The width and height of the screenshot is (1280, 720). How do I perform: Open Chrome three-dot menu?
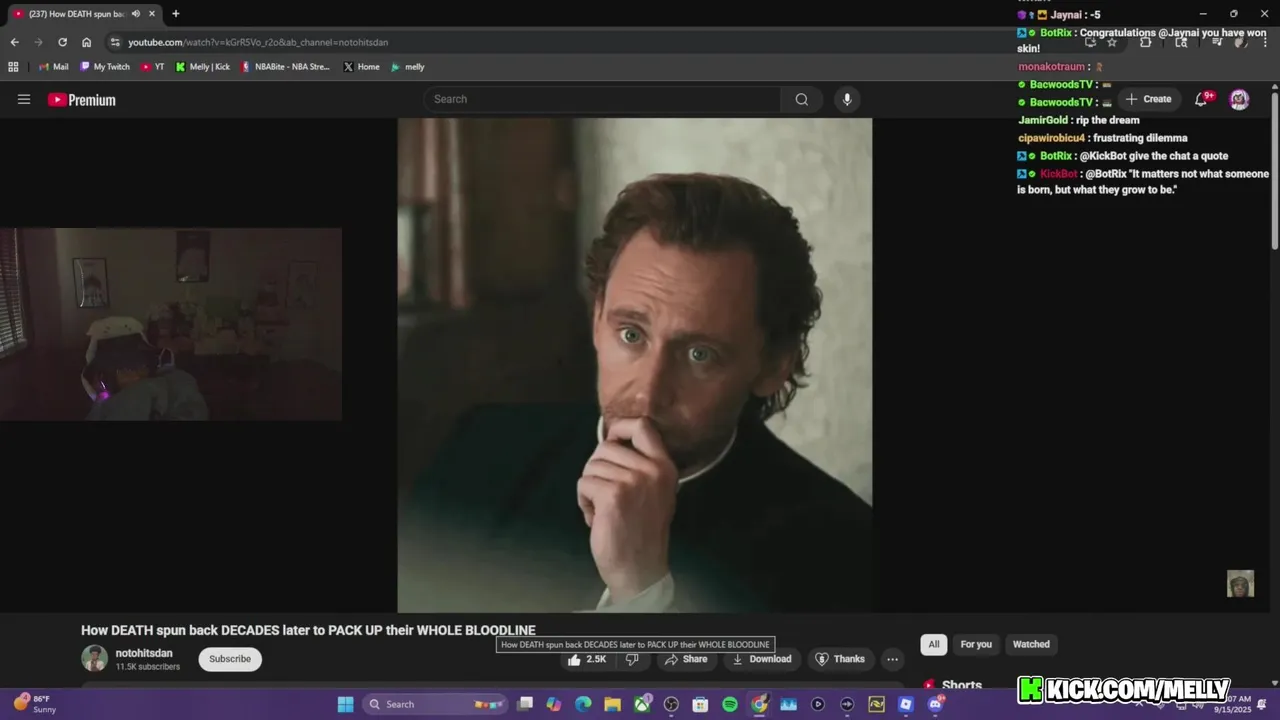coord(1266,42)
